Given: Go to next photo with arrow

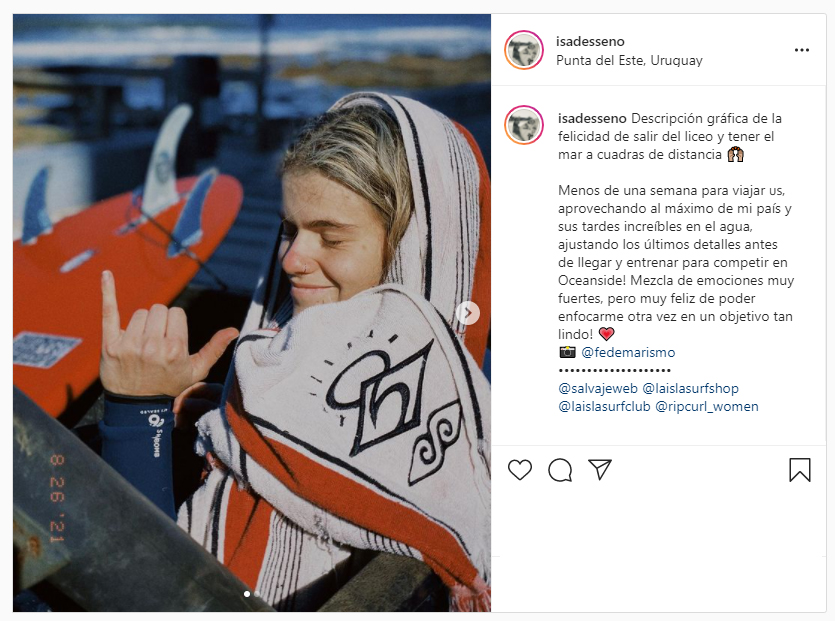Looking at the screenshot, I should [468, 313].
